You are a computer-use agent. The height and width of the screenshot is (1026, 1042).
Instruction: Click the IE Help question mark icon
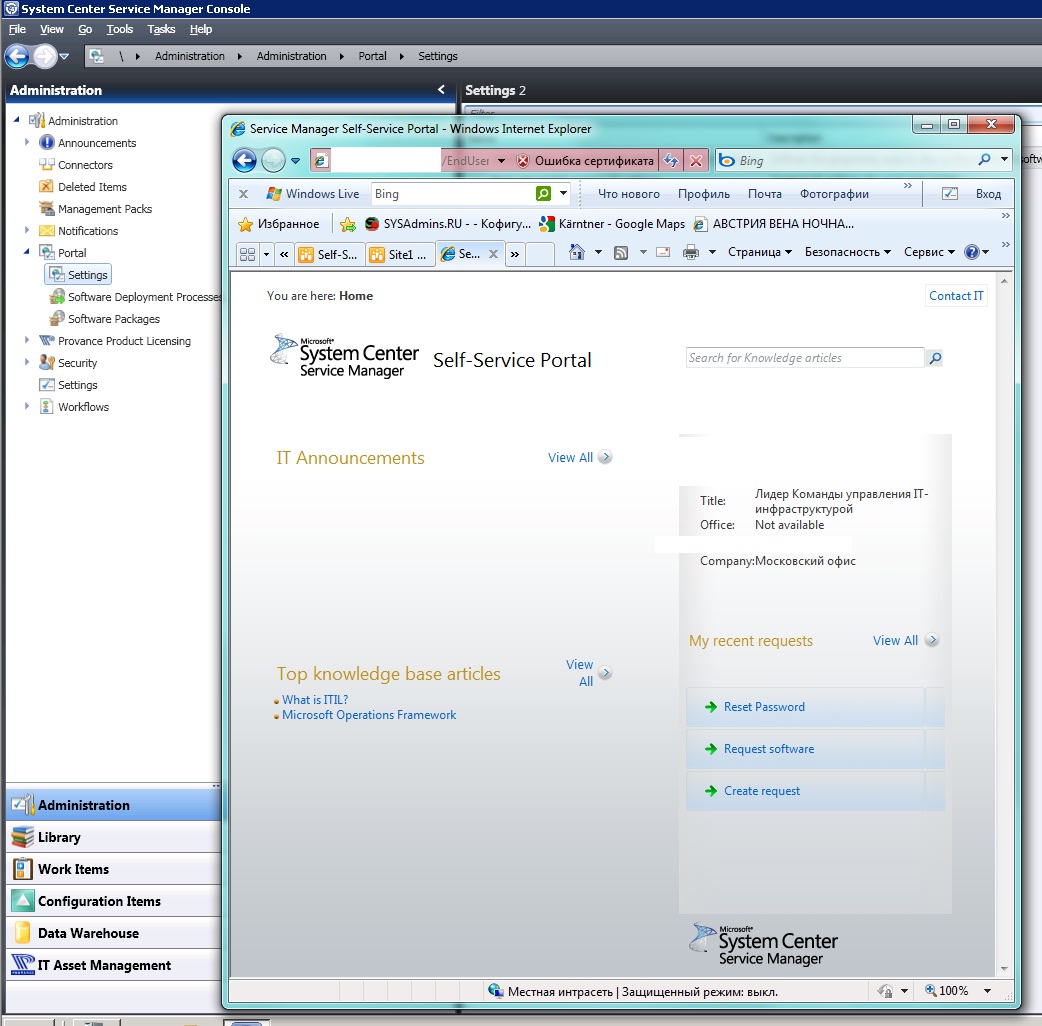pos(972,252)
